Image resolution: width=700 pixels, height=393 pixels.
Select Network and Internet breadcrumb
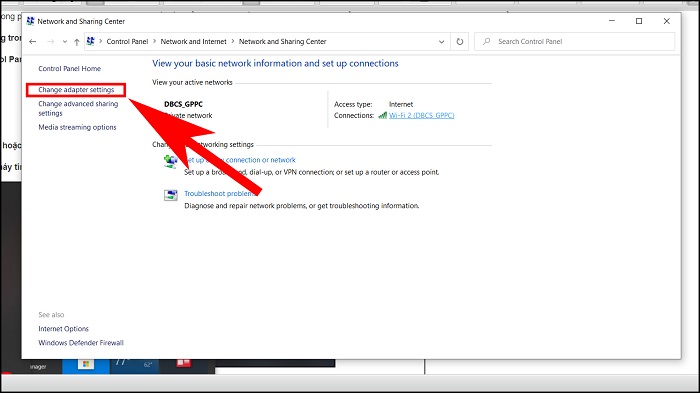point(193,42)
